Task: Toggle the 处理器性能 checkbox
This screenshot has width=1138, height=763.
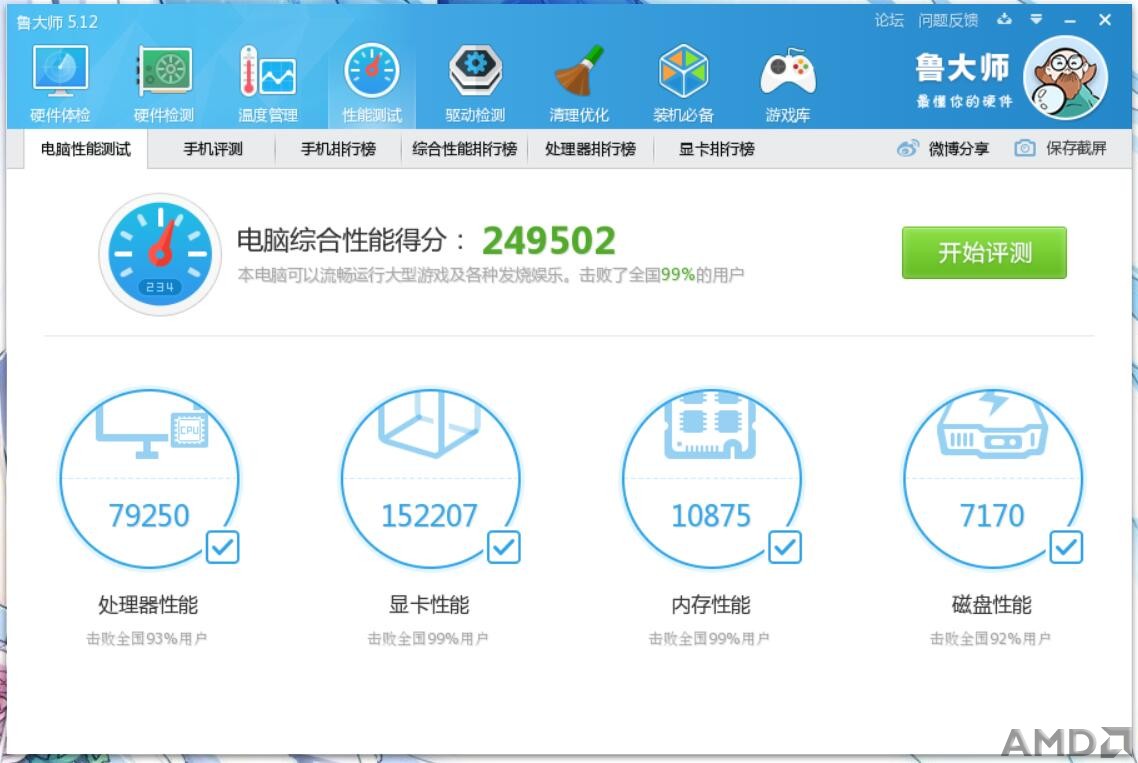Action: (x=222, y=547)
